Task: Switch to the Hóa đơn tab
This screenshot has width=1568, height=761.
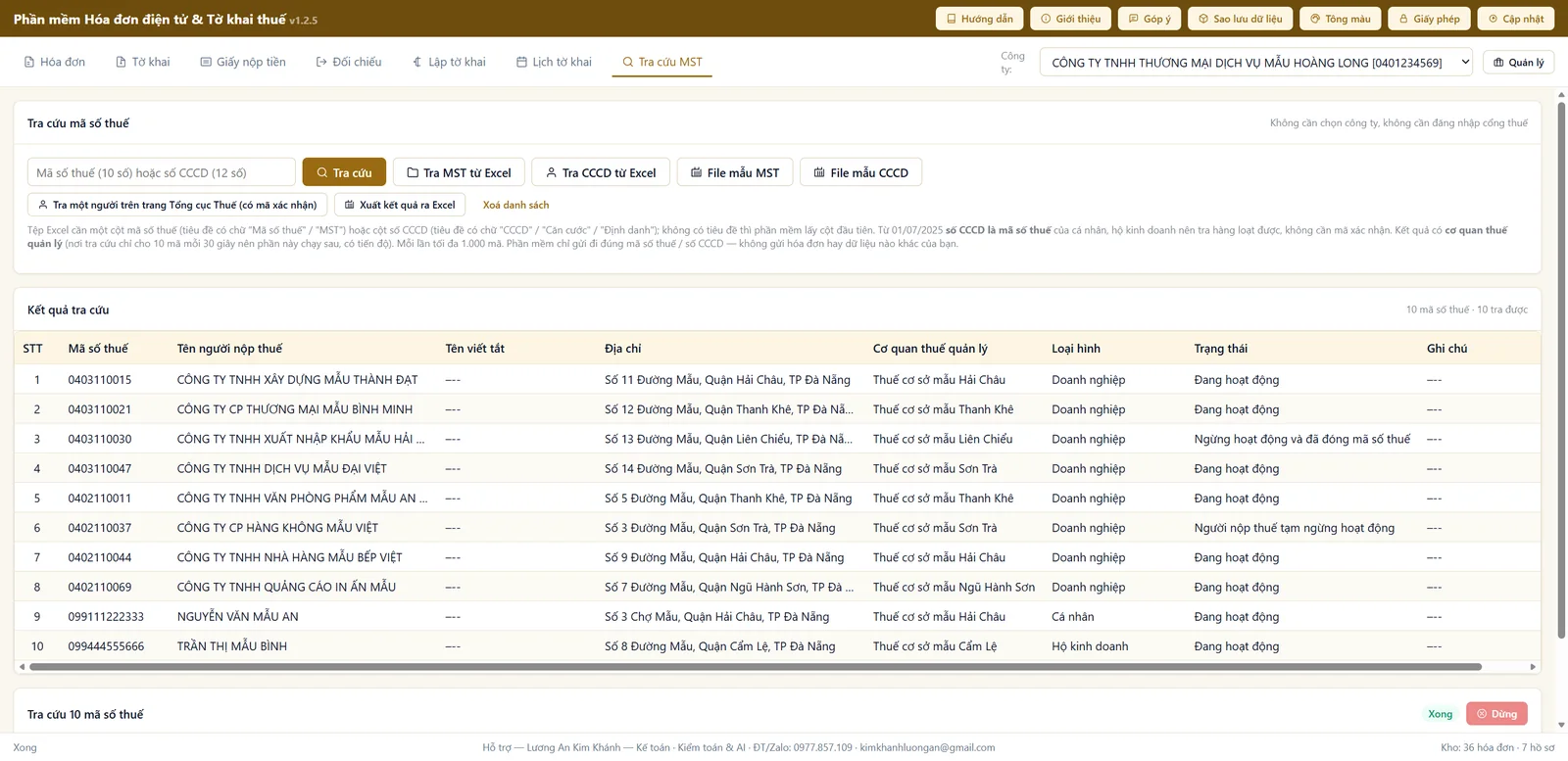Action: (x=55, y=62)
